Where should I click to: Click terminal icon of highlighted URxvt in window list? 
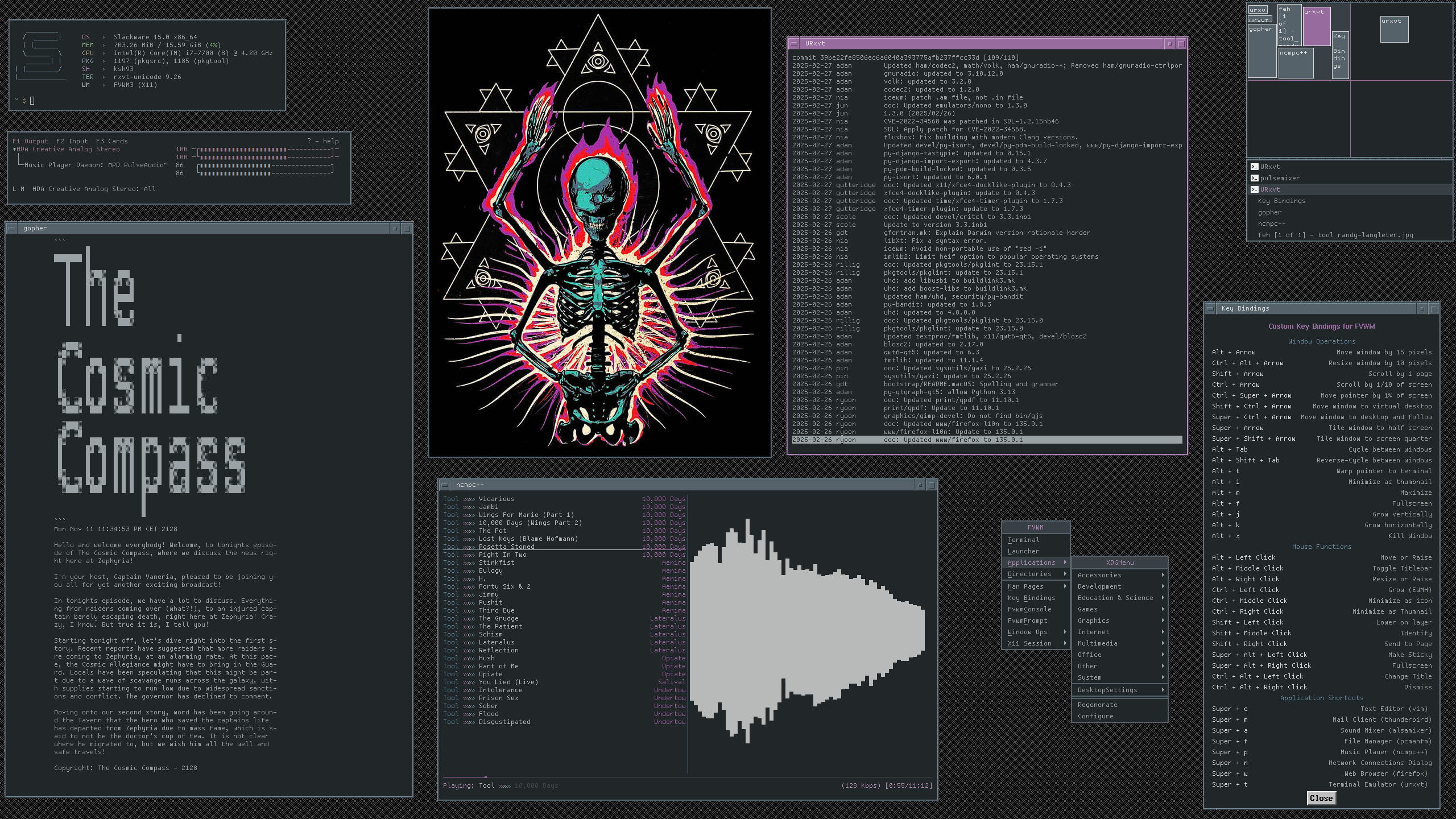click(1254, 189)
